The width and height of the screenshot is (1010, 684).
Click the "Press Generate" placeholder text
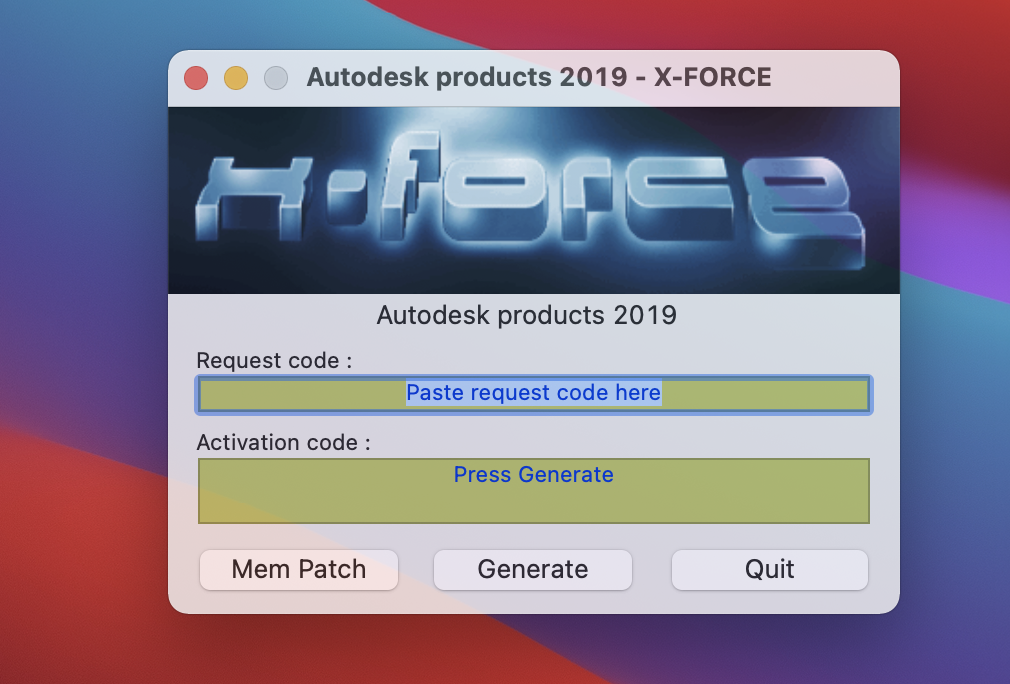point(533,474)
